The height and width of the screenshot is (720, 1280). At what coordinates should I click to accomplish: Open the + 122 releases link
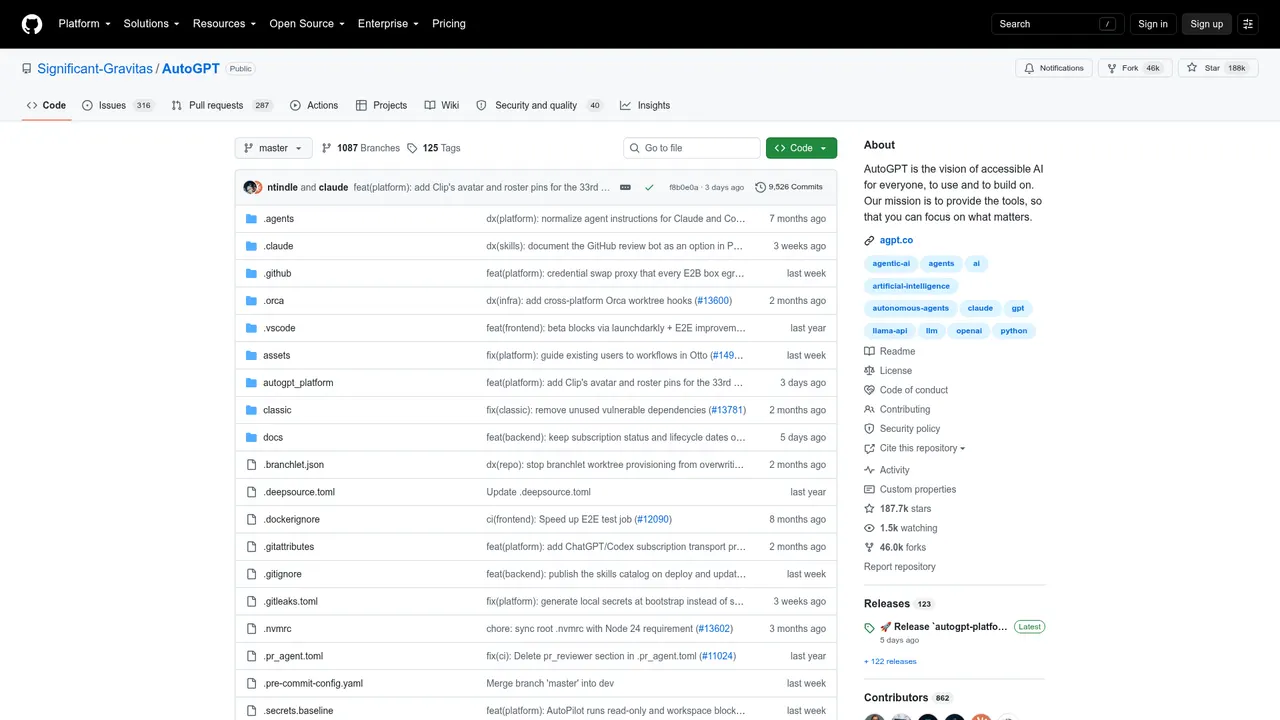(890, 661)
